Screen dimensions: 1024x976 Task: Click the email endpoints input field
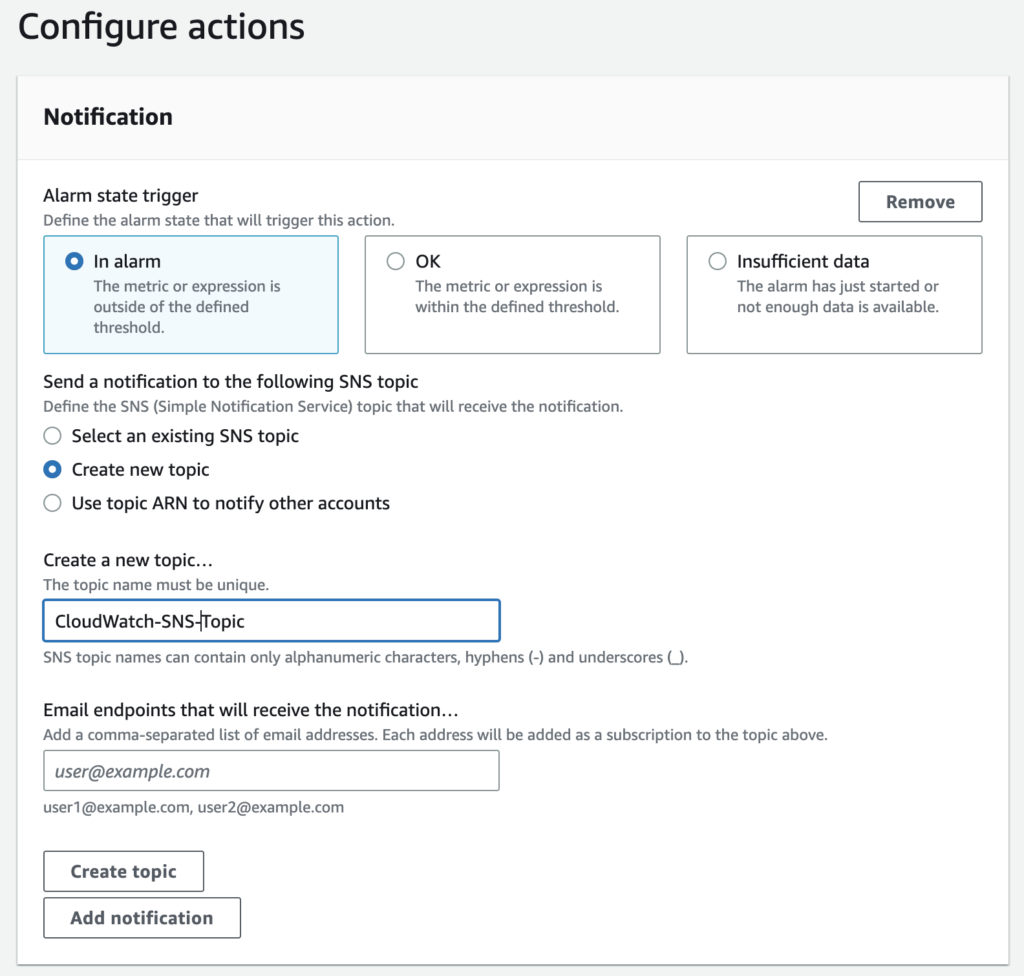(x=270, y=770)
